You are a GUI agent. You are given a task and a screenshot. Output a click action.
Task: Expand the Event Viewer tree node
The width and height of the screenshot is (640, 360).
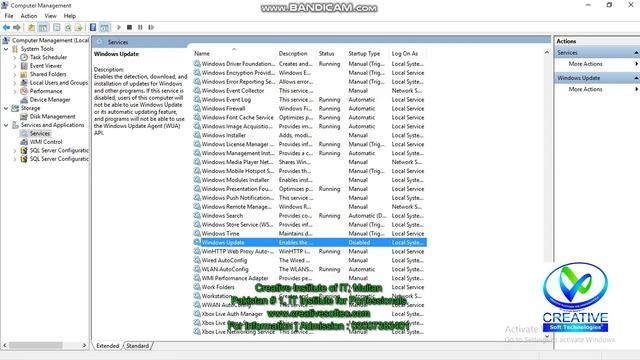click(x=15, y=66)
